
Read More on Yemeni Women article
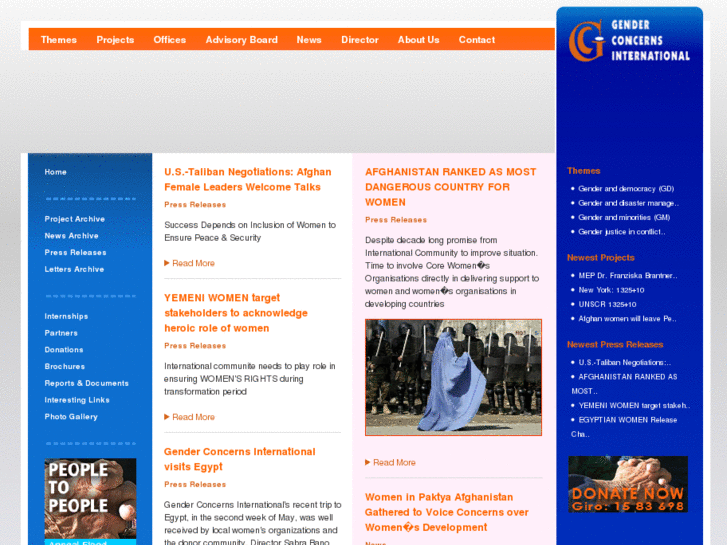190,417
